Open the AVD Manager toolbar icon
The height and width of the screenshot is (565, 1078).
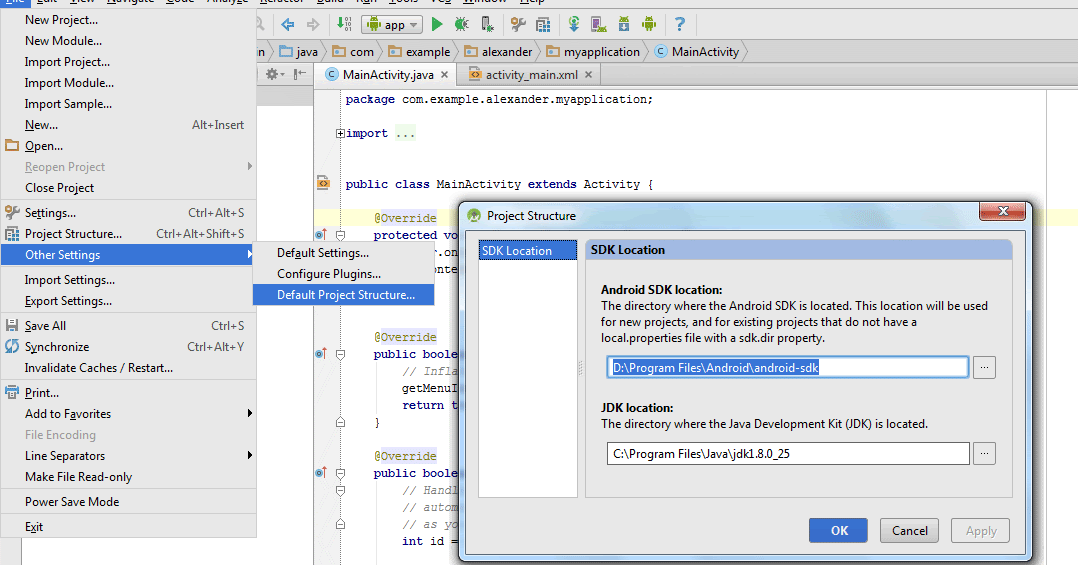(599, 24)
